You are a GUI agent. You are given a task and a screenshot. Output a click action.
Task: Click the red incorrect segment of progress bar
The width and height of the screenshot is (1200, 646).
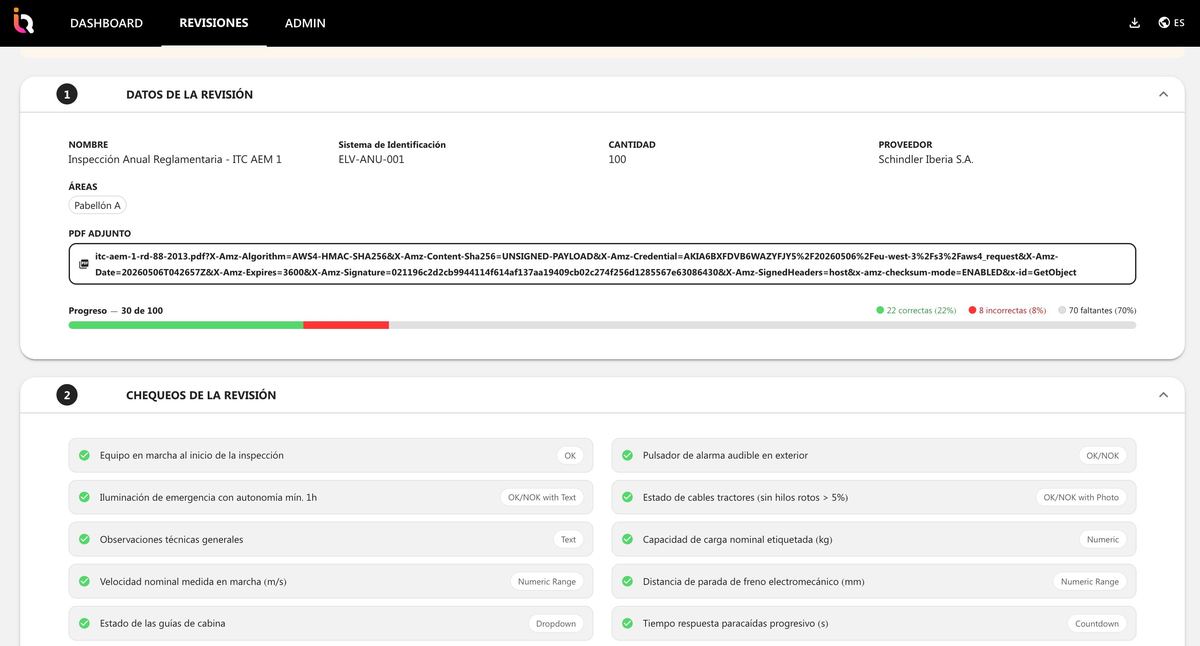[346, 325]
